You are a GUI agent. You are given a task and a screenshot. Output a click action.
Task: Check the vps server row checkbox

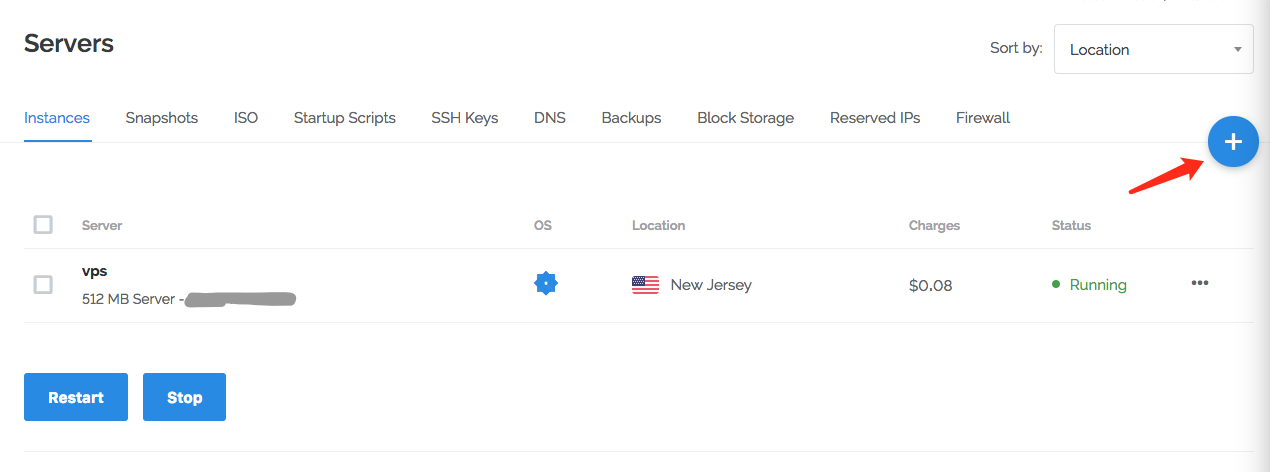[43, 285]
